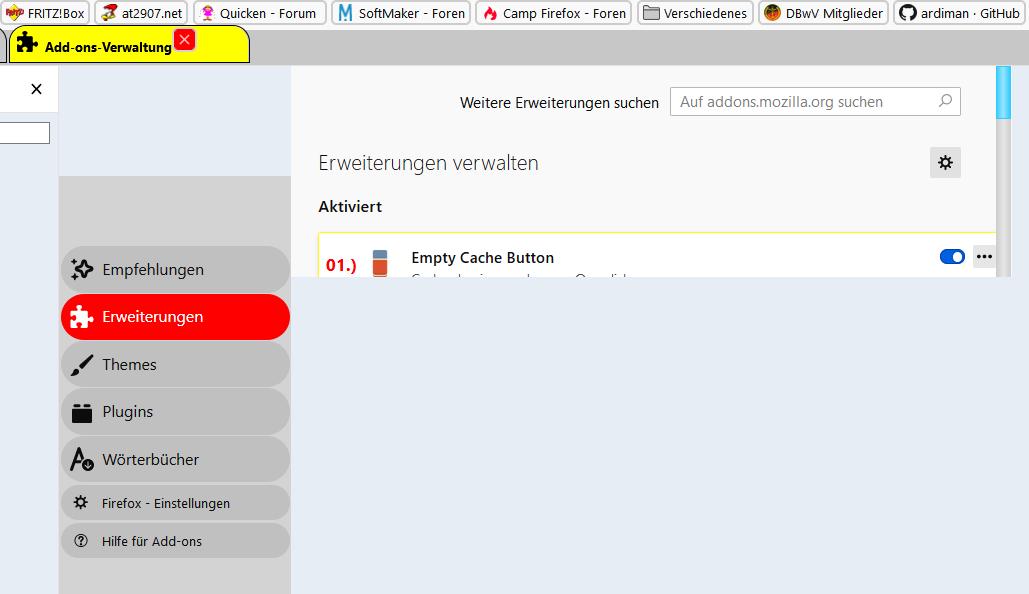Click the help question mark icon
Viewport: 1029px width, 594px height.
pos(81,540)
